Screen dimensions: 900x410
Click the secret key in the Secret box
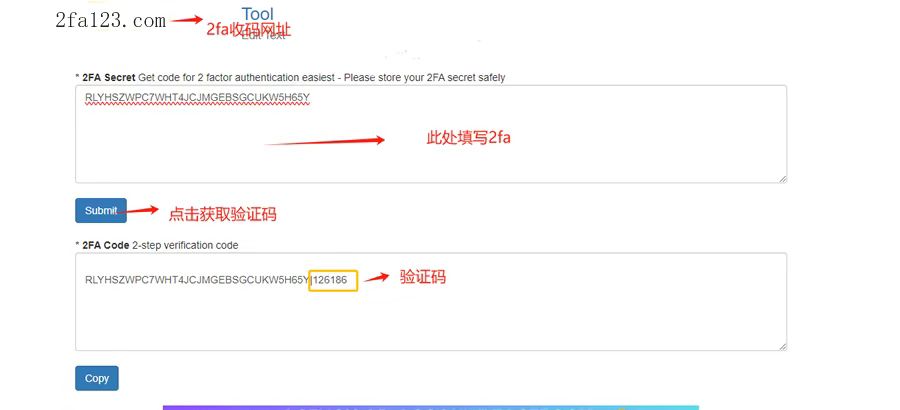[x=197, y=98]
